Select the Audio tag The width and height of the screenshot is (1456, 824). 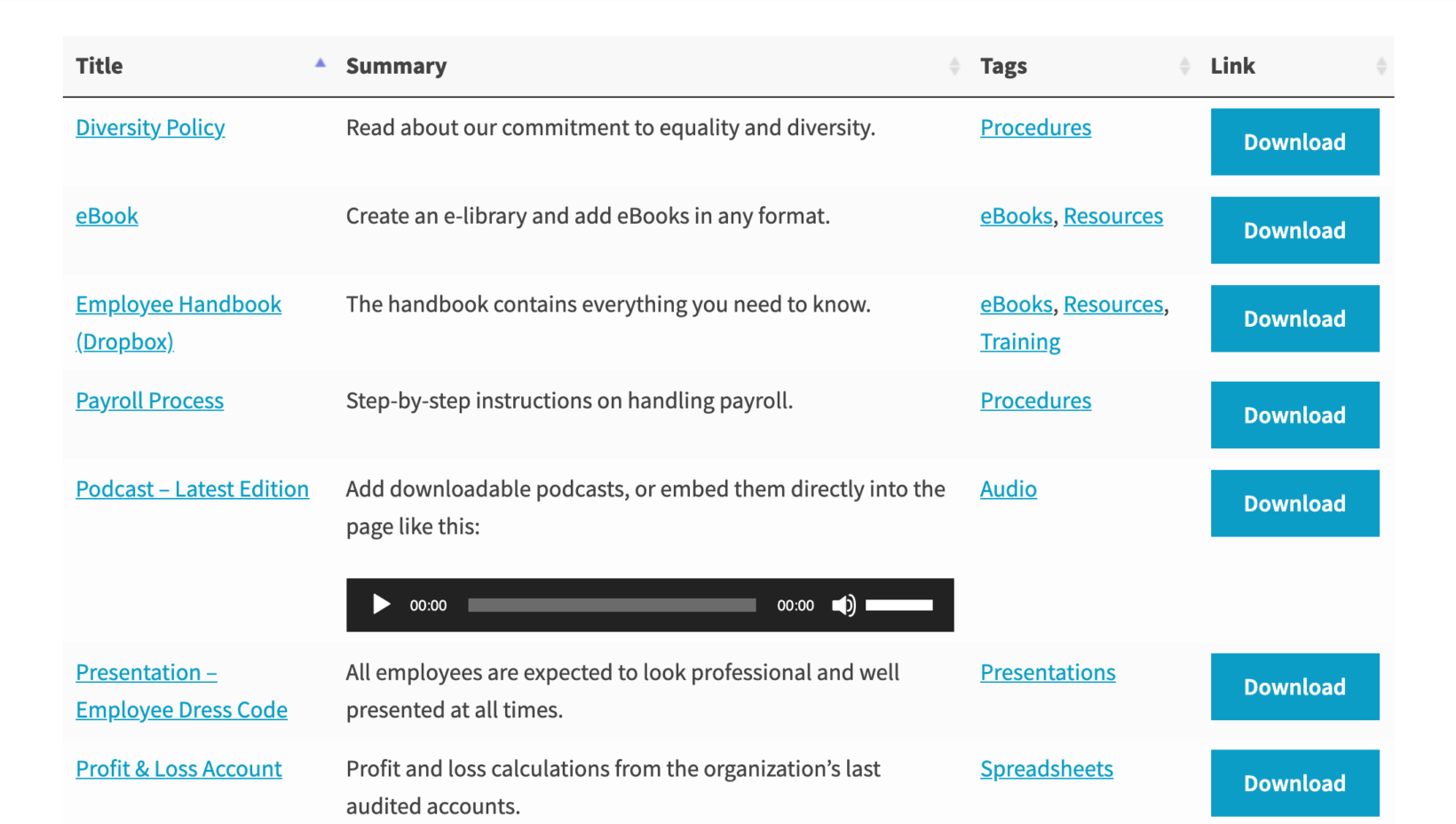1008,488
